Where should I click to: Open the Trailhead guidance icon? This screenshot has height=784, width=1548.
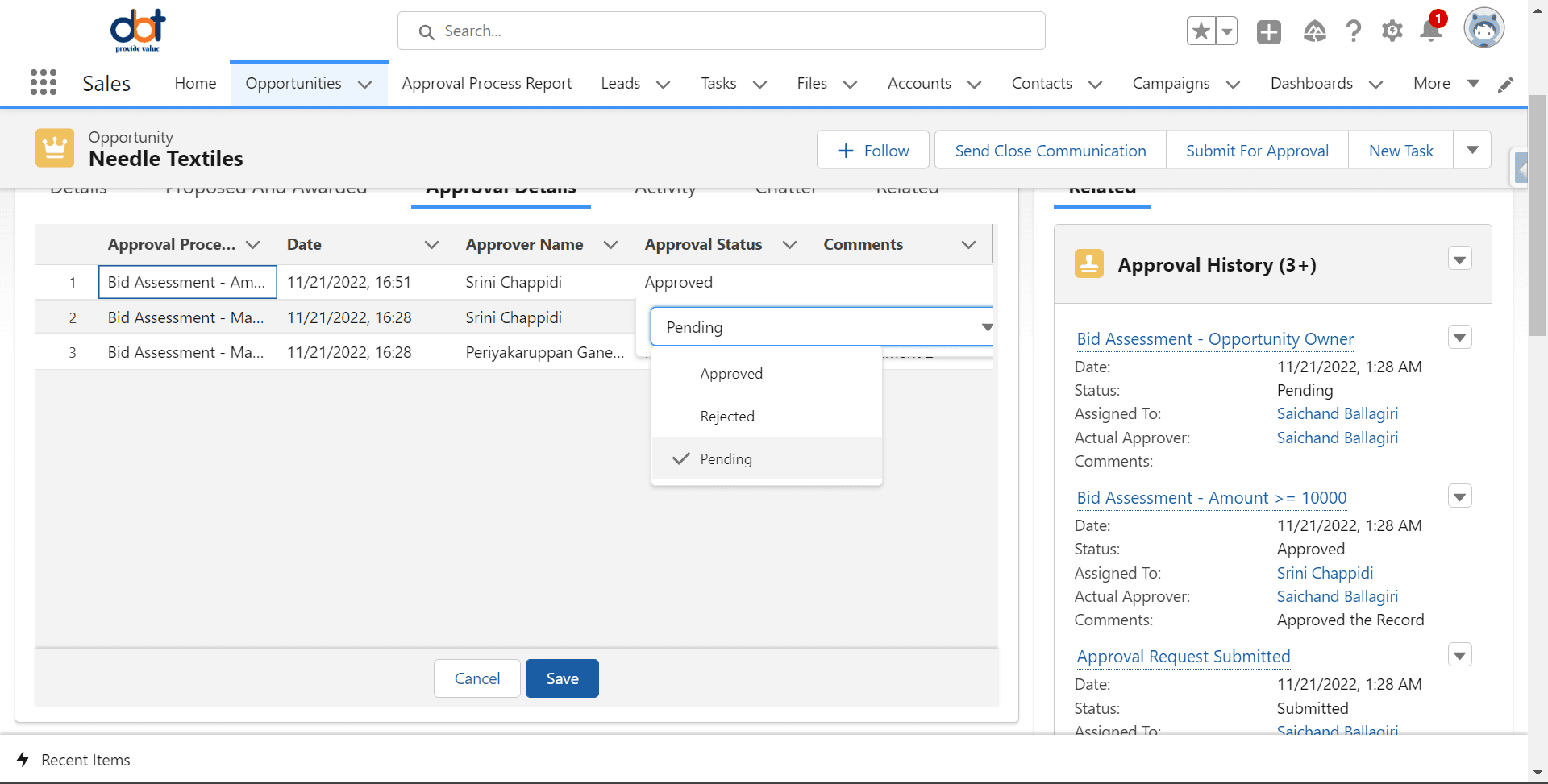point(1315,31)
